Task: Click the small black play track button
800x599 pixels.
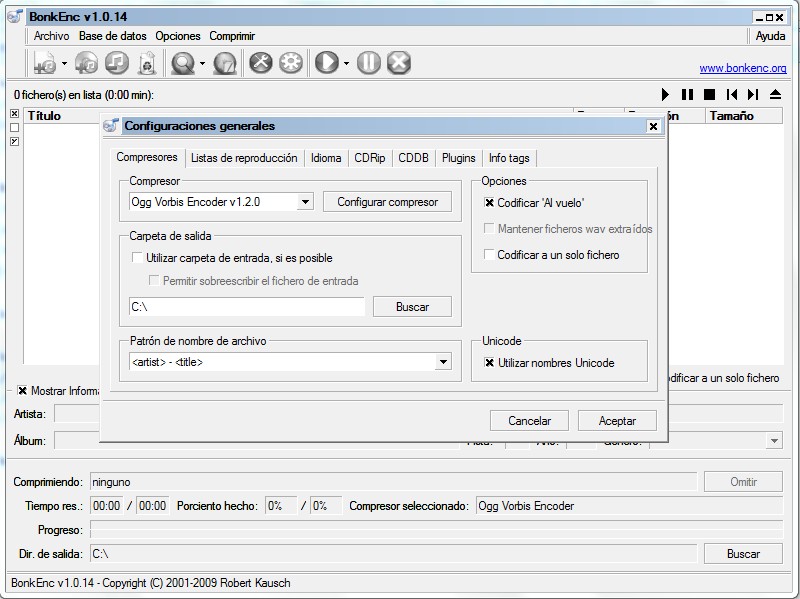Action: (x=665, y=94)
